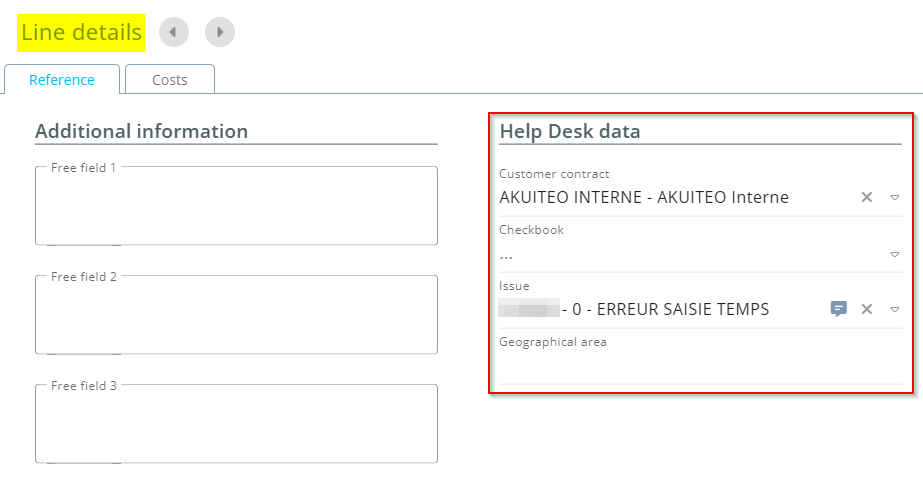923x479 pixels.
Task: Open the Costs tab
Action: 170,80
